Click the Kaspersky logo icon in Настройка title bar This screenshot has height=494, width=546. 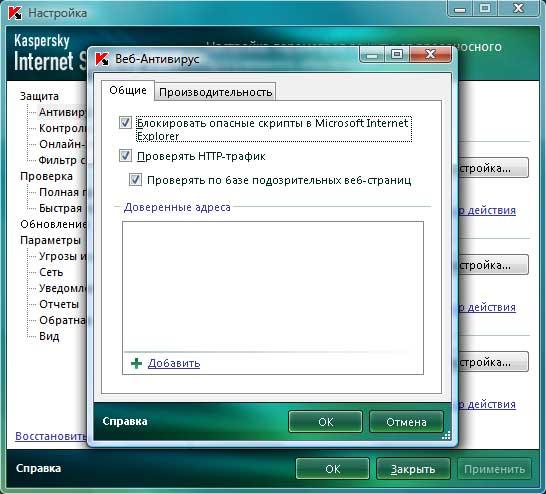click(15, 13)
